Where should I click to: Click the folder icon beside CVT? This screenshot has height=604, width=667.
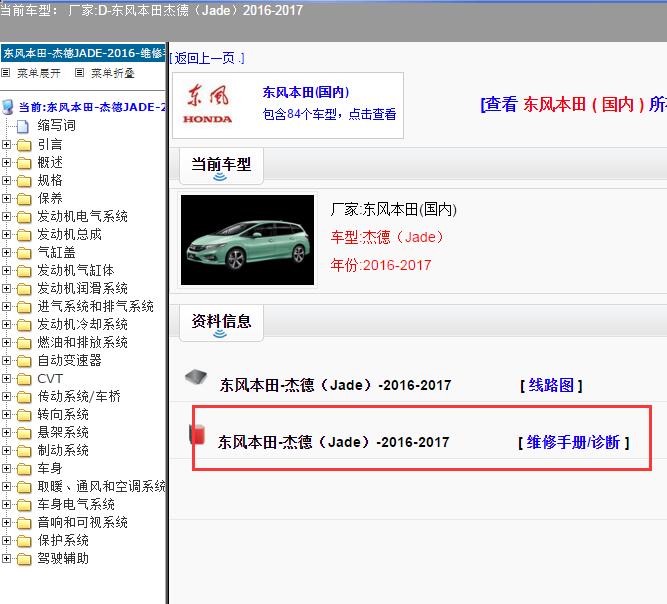[x=24, y=379]
